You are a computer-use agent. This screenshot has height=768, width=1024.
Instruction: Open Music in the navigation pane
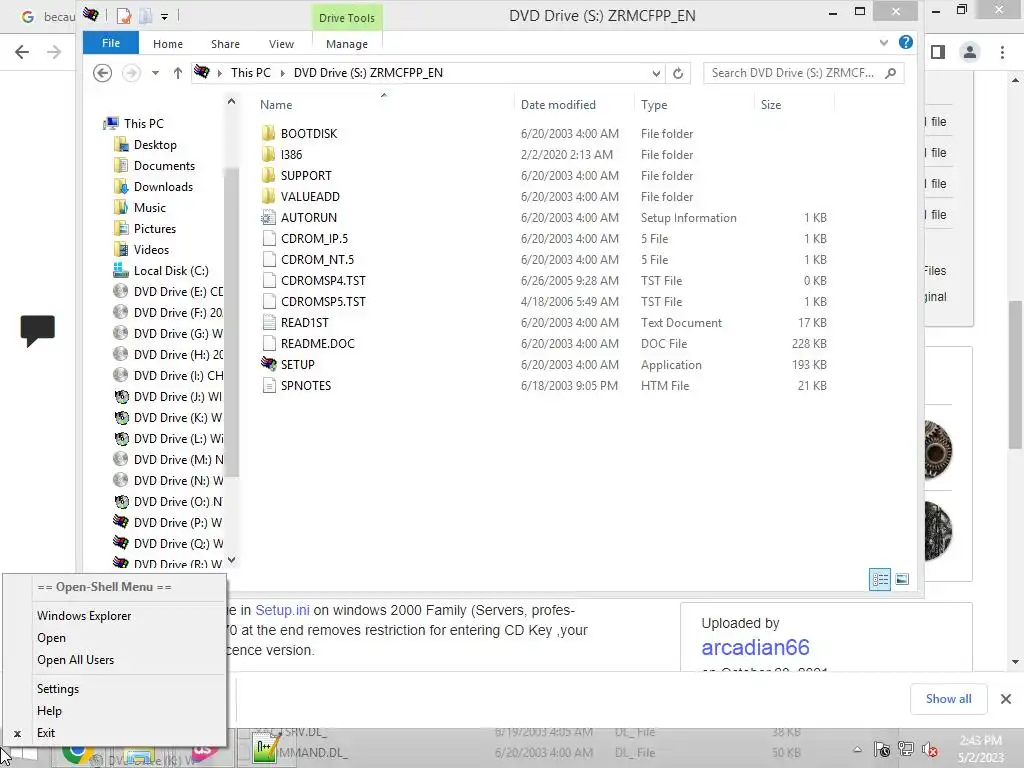[x=150, y=208]
